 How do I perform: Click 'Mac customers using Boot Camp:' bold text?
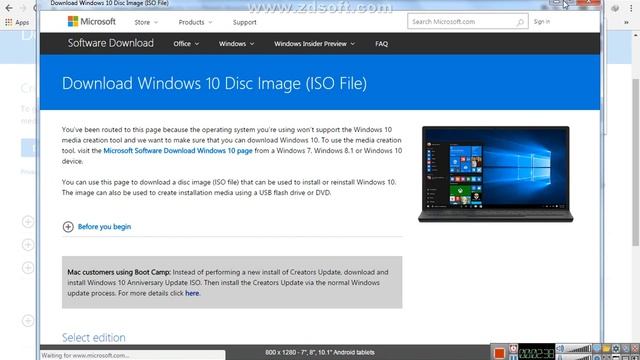[x=119, y=272]
